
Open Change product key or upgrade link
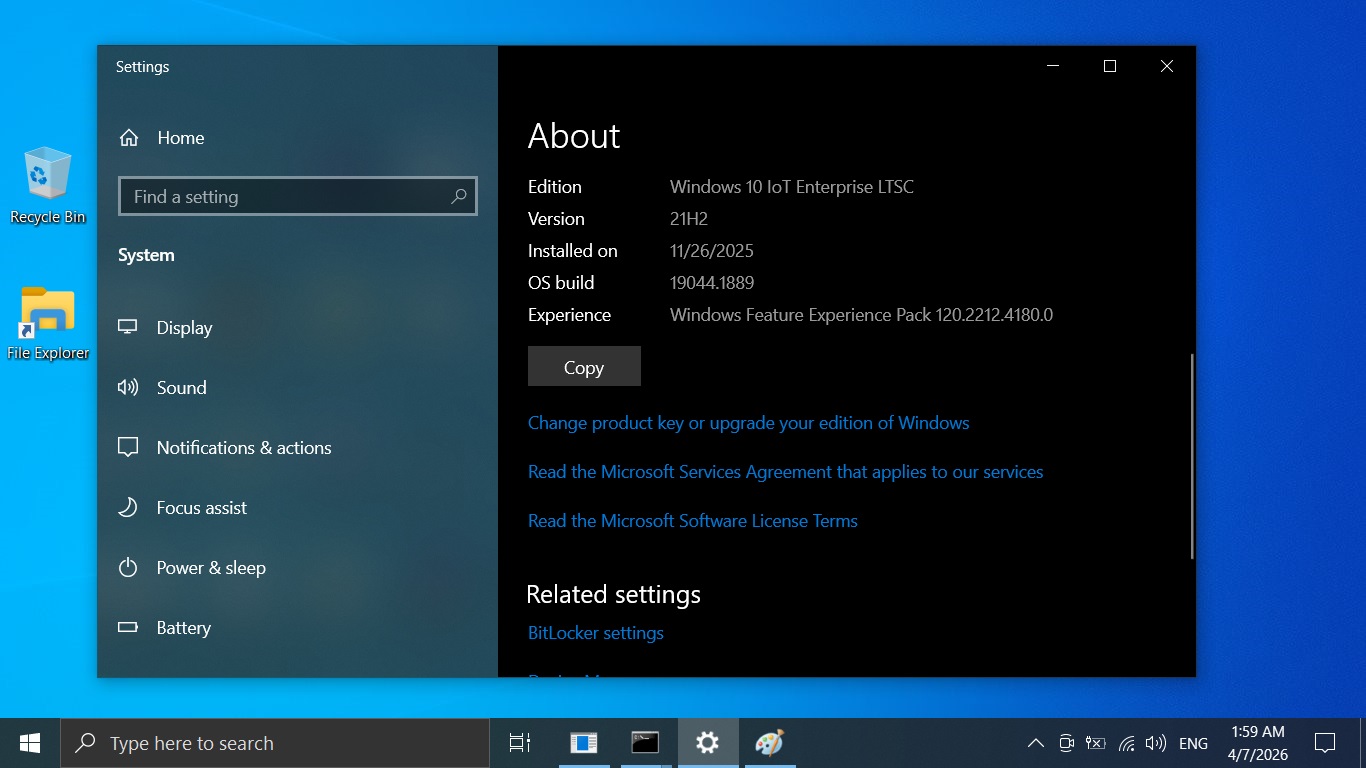pyautogui.click(x=748, y=423)
